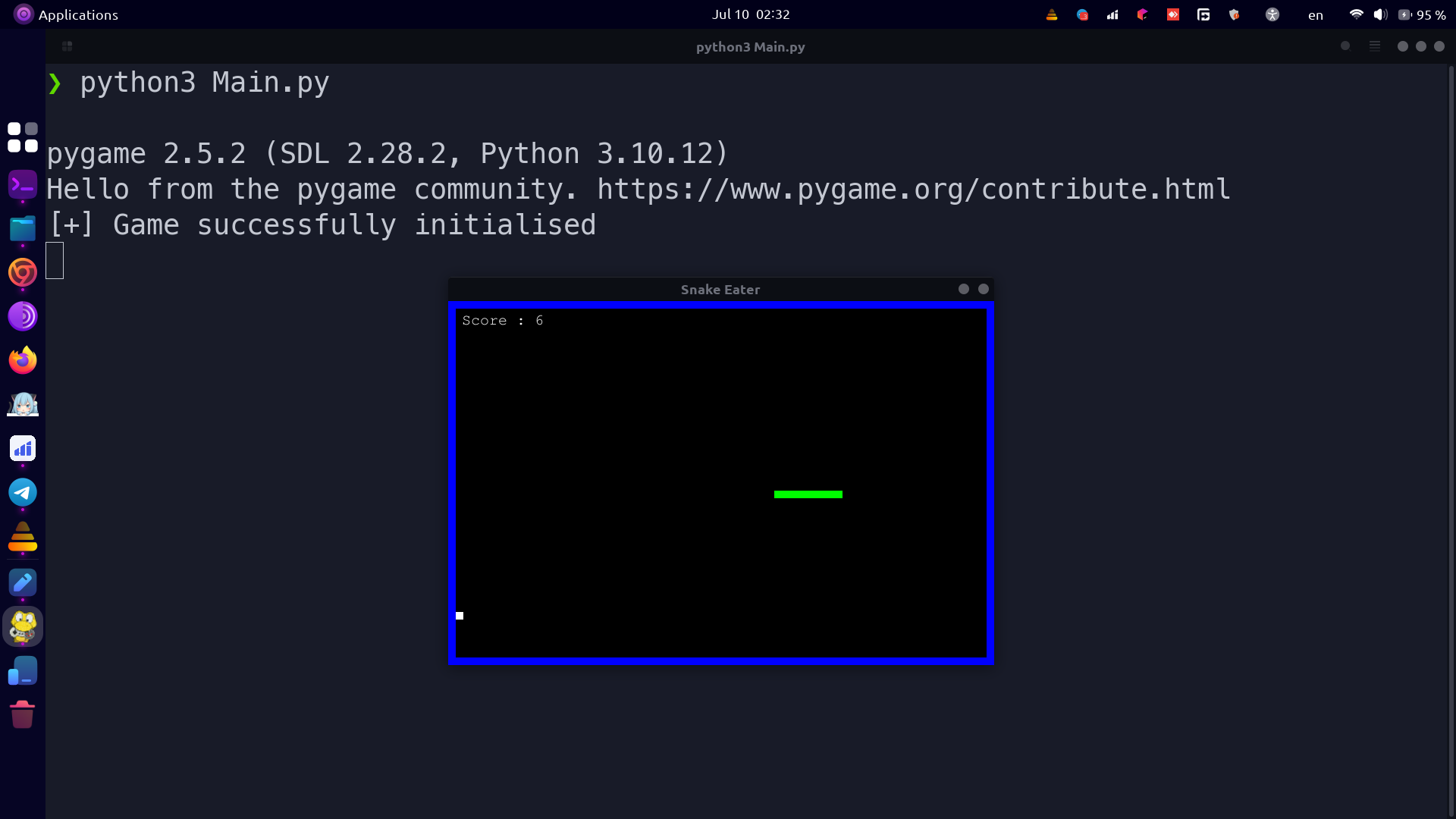Open the blue panels dock app

click(x=23, y=671)
